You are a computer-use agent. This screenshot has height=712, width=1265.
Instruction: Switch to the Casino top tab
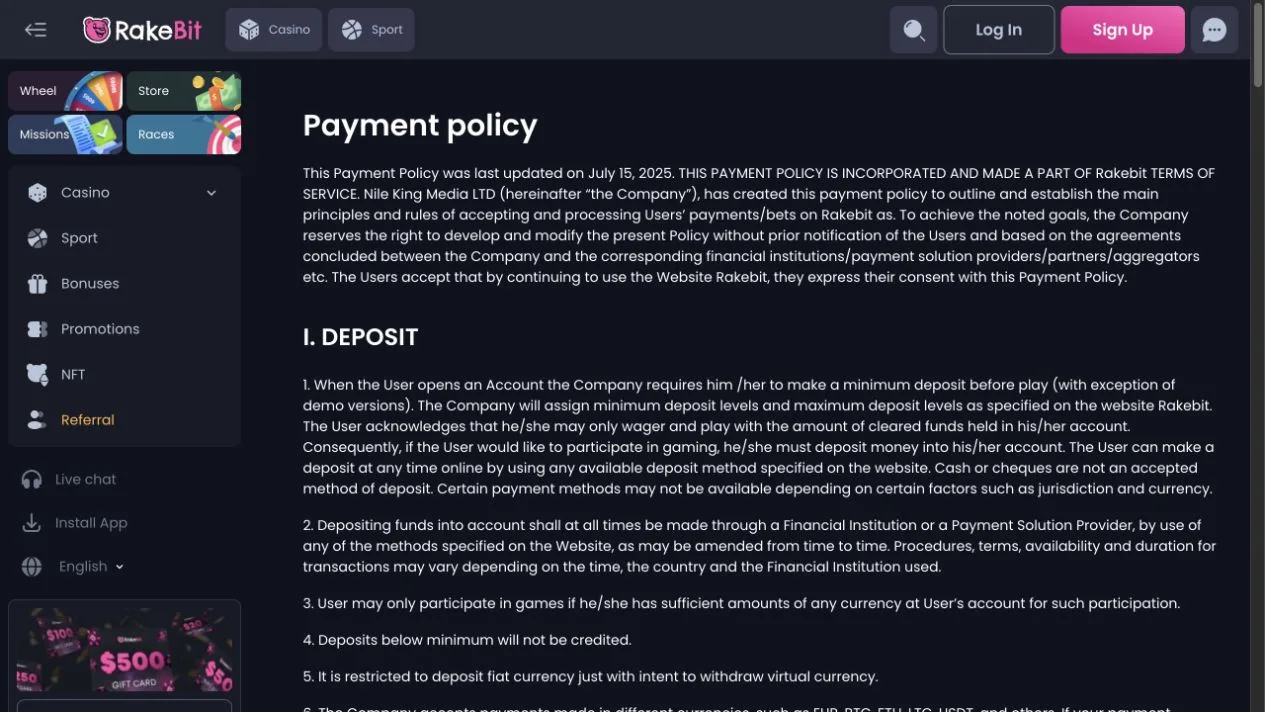click(x=274, y=30)
